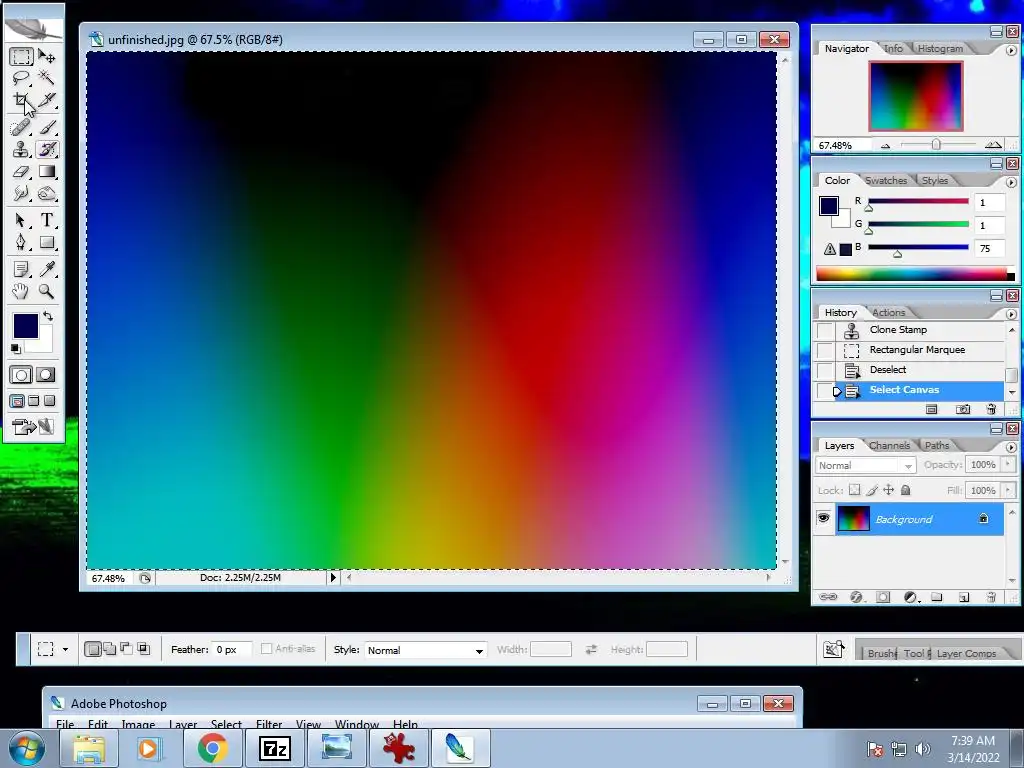Viewport: 1024px width, 768px height.
Task: Select the Hand tool
Action: click(x=21, y=291)
